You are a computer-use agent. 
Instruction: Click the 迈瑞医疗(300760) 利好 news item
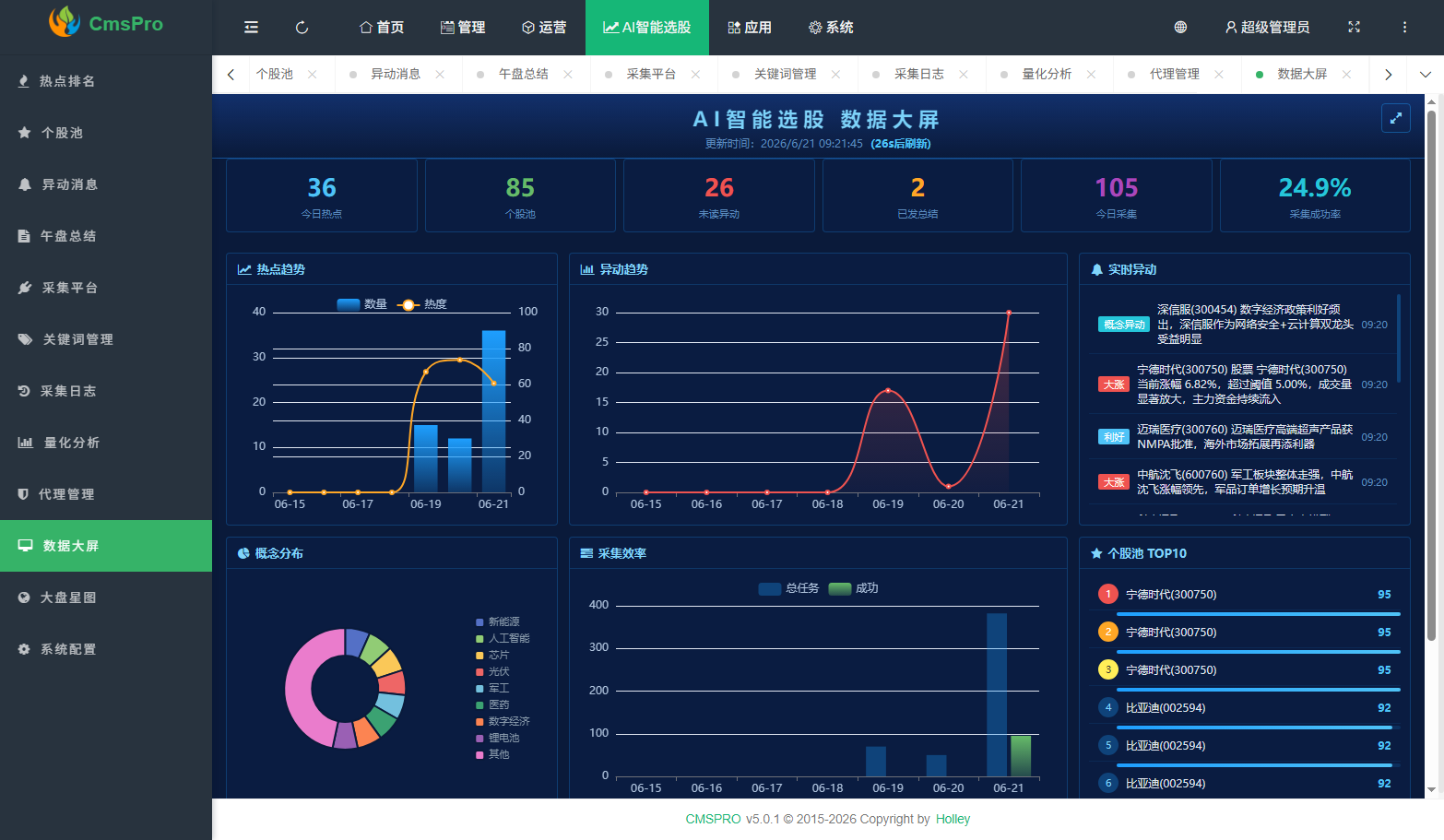[1243, 437]
